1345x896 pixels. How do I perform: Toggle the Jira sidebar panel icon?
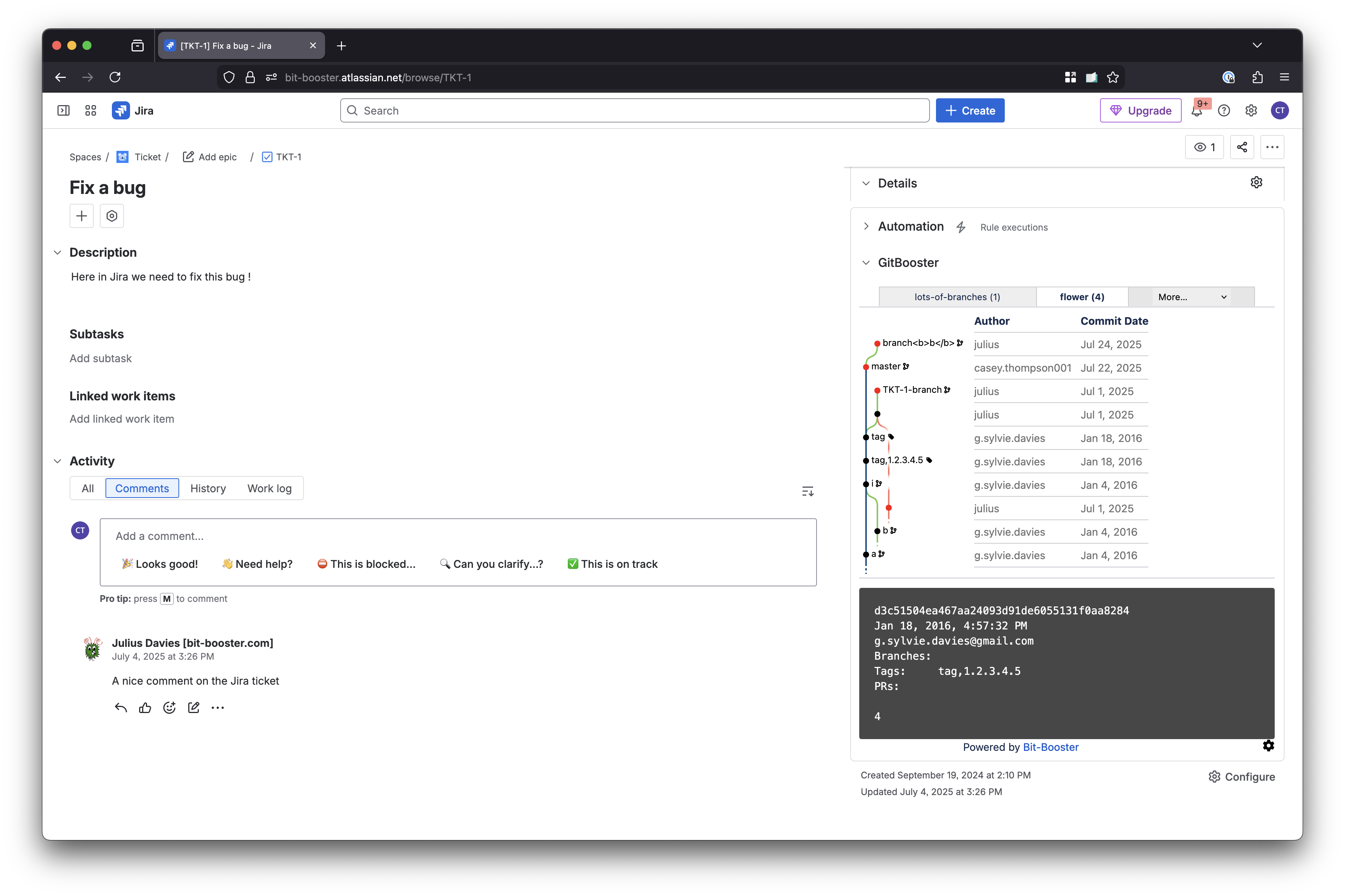(x=64, y=110)
